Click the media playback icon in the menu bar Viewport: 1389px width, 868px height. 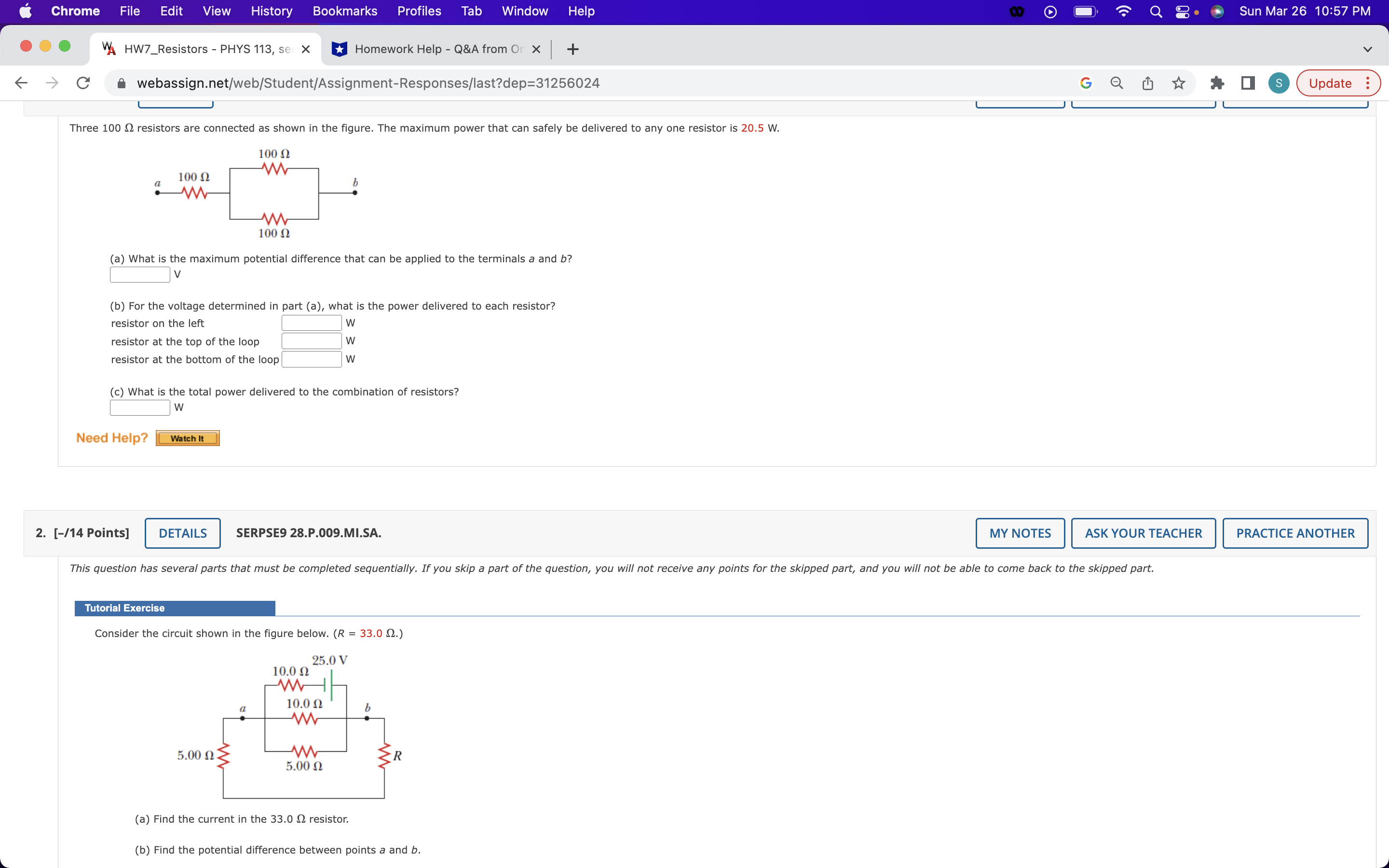pos(1050,11)
